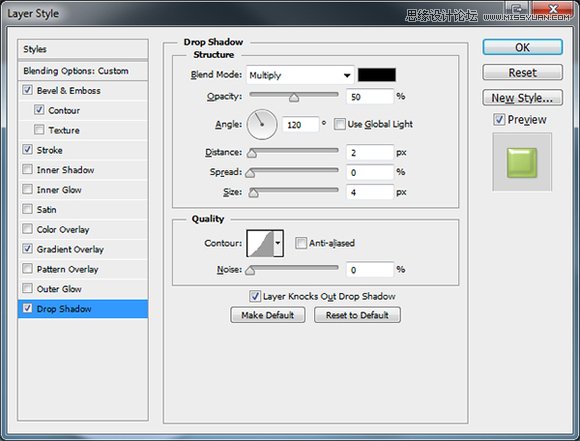Image resolution: width=580 pixels, height=441 pixels.
Task: Open the Blend Mode Multiply dropdown
Action: click(x=300, y=75)
